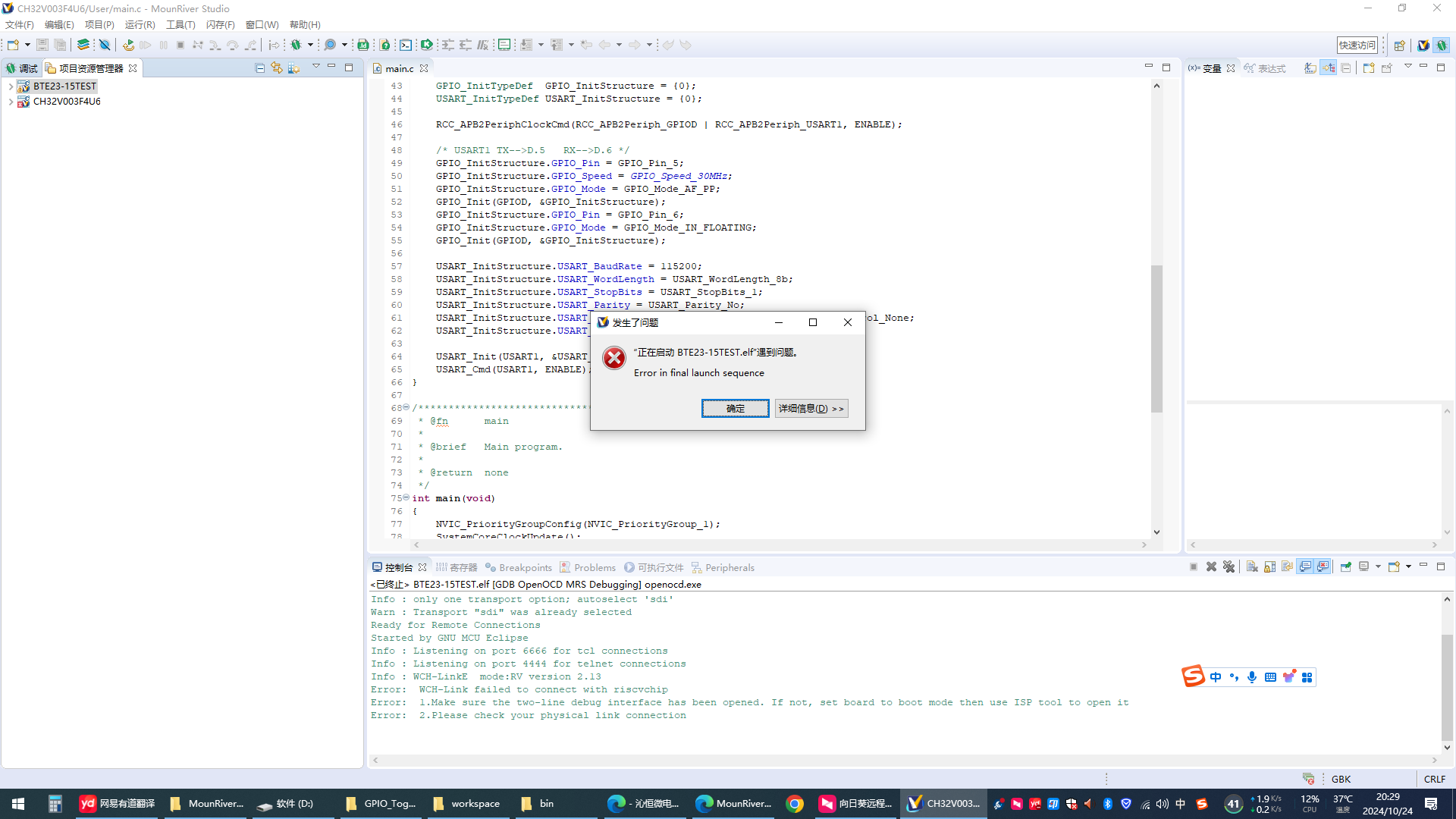Click Collapse All in Variables view
This screenshot has height=819, width=1456.
(1346, 68)
